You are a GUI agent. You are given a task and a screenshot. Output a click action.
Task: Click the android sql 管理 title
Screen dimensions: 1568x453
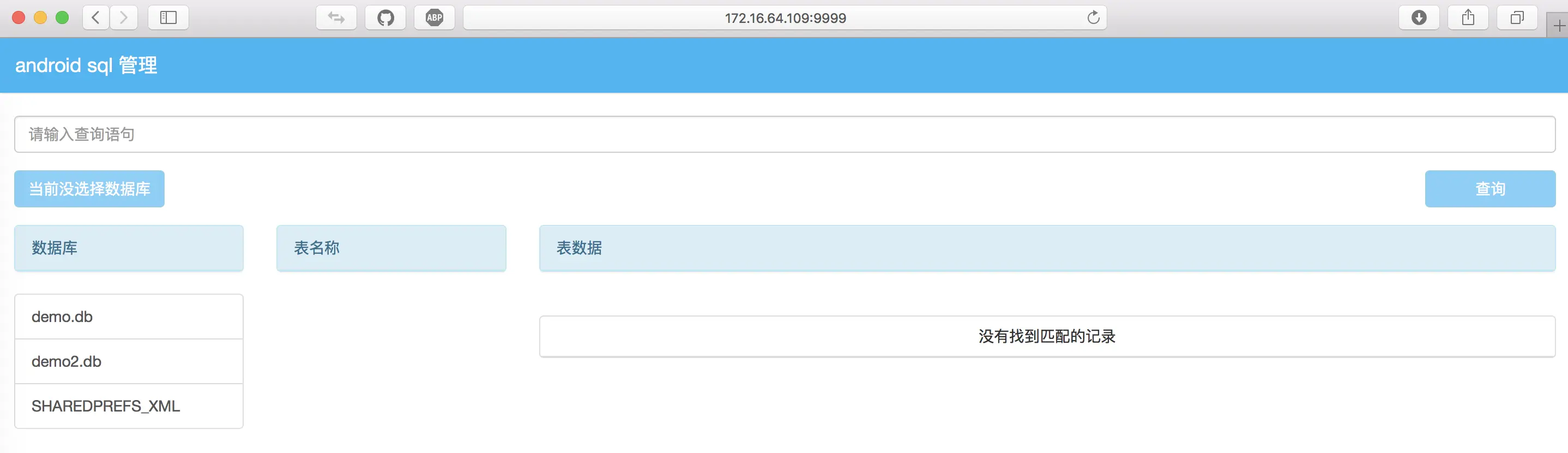(x=86, y=65)
